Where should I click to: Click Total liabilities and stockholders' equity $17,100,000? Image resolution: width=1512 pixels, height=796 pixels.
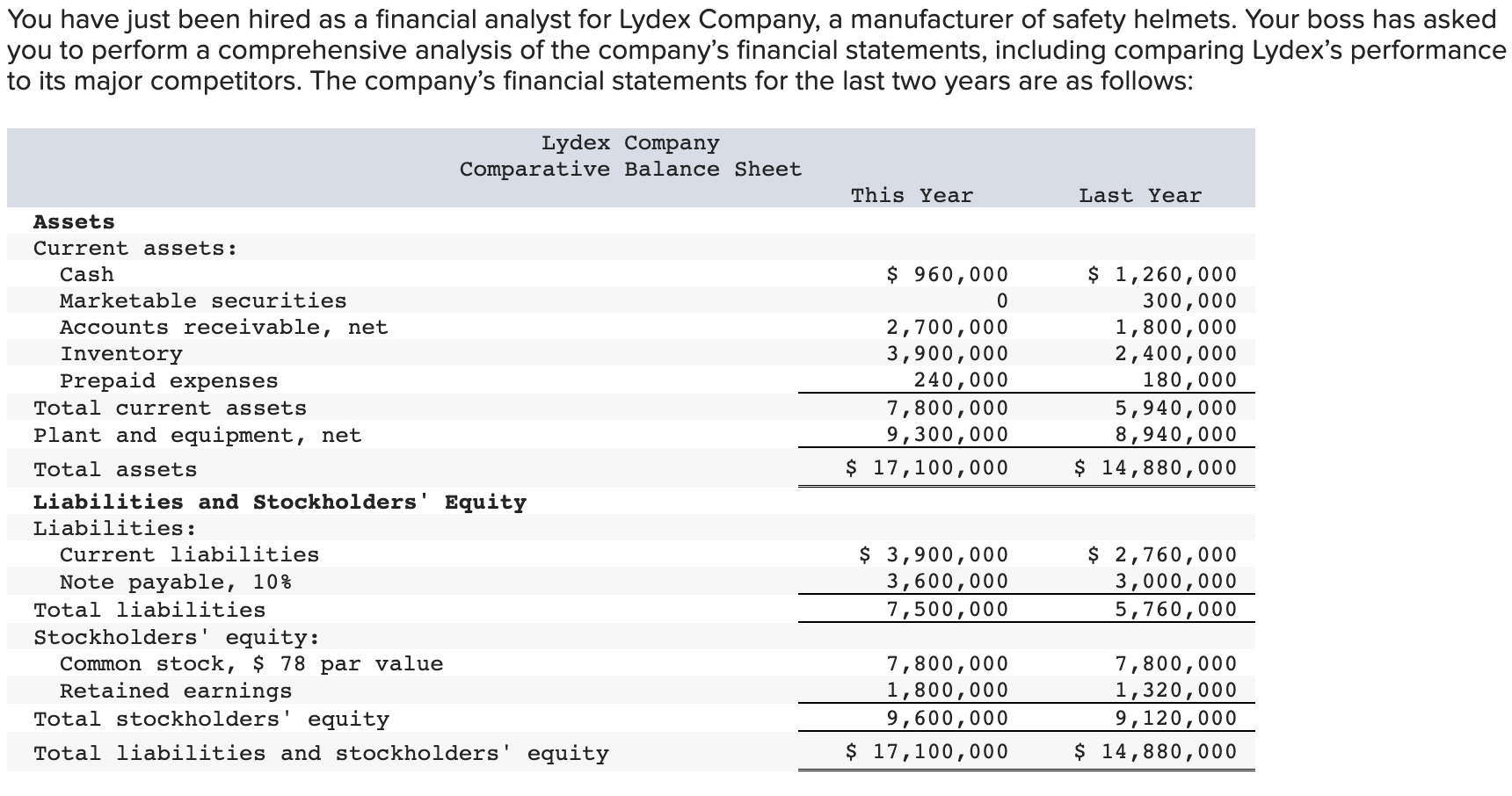tap(927, 752)
